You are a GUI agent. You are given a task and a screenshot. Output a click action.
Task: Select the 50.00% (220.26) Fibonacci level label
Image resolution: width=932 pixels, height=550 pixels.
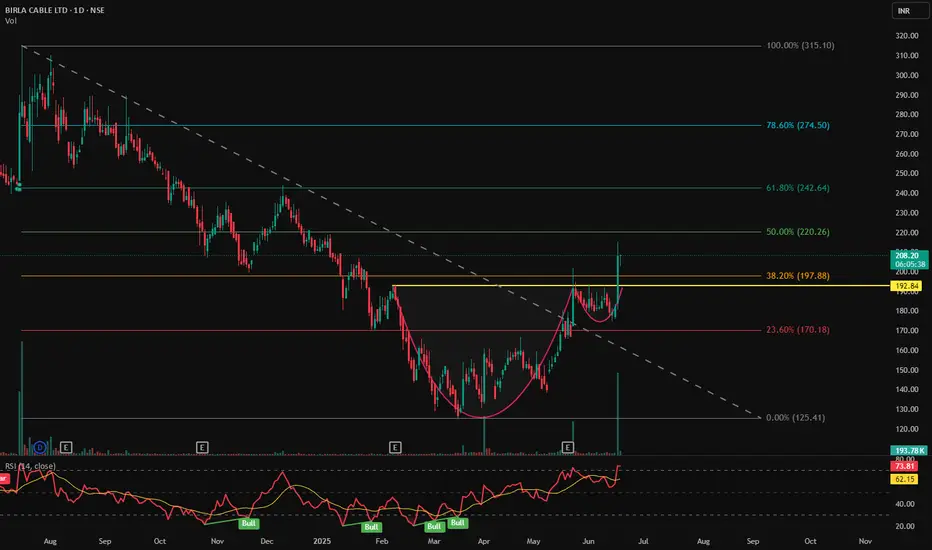[x=798, y=231]
